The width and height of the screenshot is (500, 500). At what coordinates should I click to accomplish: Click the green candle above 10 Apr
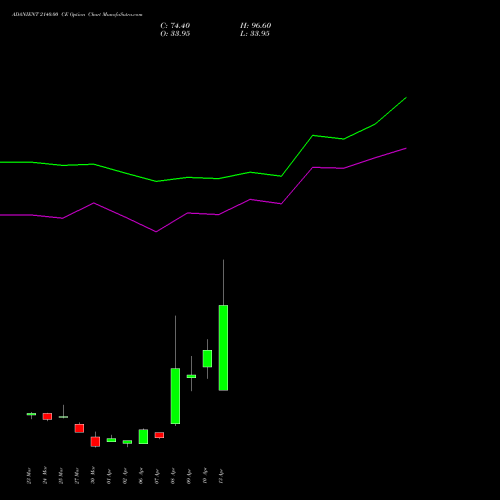[x=207, y=359]
